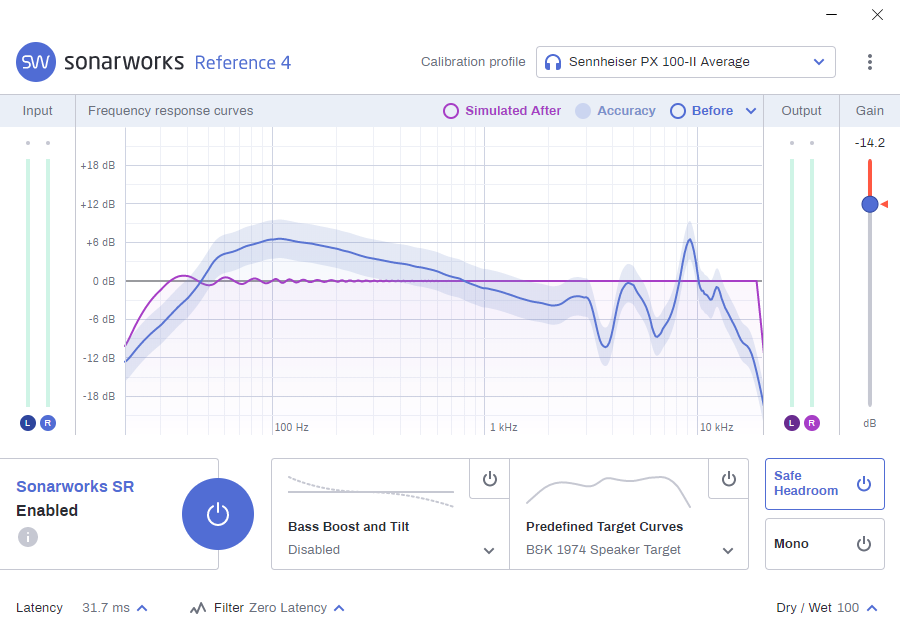Screen dimensions: 900x617
Task: Expand the Bass Boost and Tilt dropdown
Action: (x=489, y=550)
